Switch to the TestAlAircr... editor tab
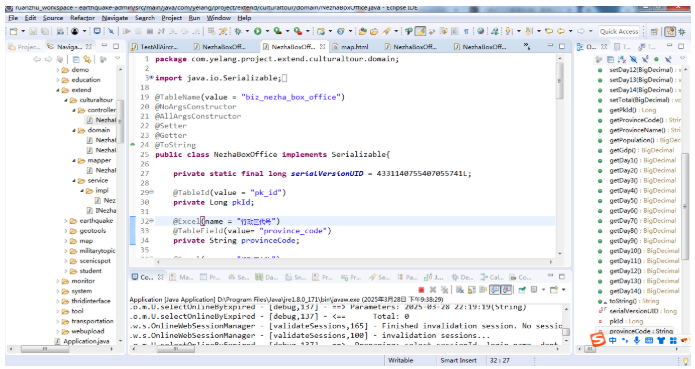 [x=155, y=47]
